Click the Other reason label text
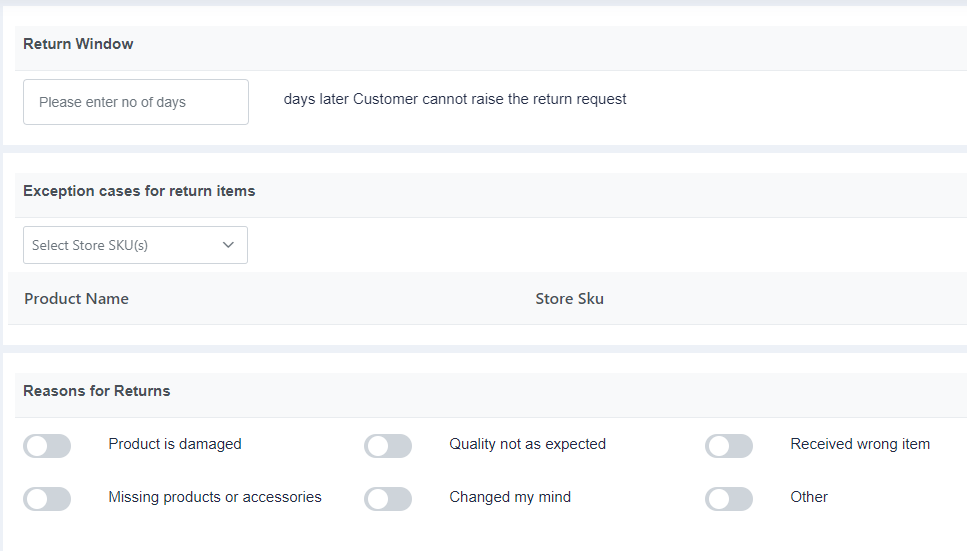The width and height of the screenshot is (967, 551). point(809,497)
